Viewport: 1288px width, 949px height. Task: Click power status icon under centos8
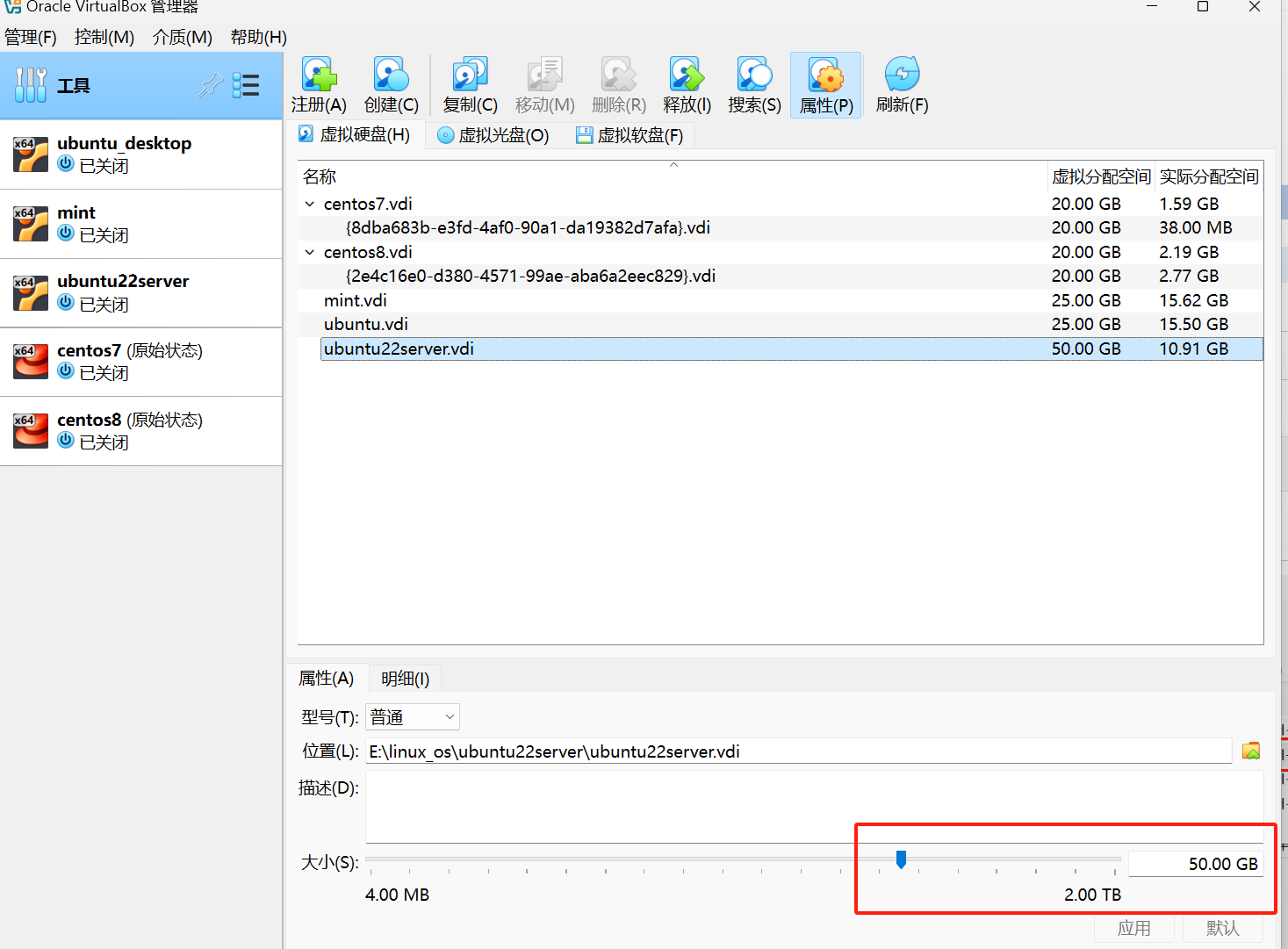pos(66,441)
